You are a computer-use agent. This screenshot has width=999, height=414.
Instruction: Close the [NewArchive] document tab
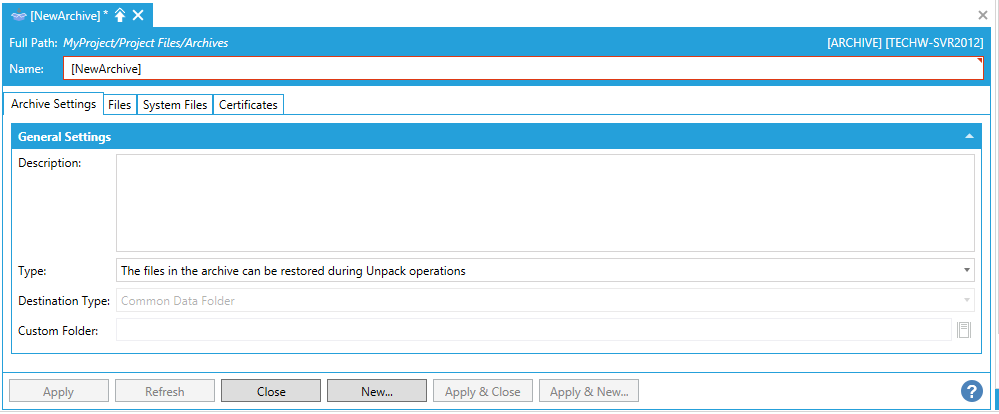[x=138, y=15]
